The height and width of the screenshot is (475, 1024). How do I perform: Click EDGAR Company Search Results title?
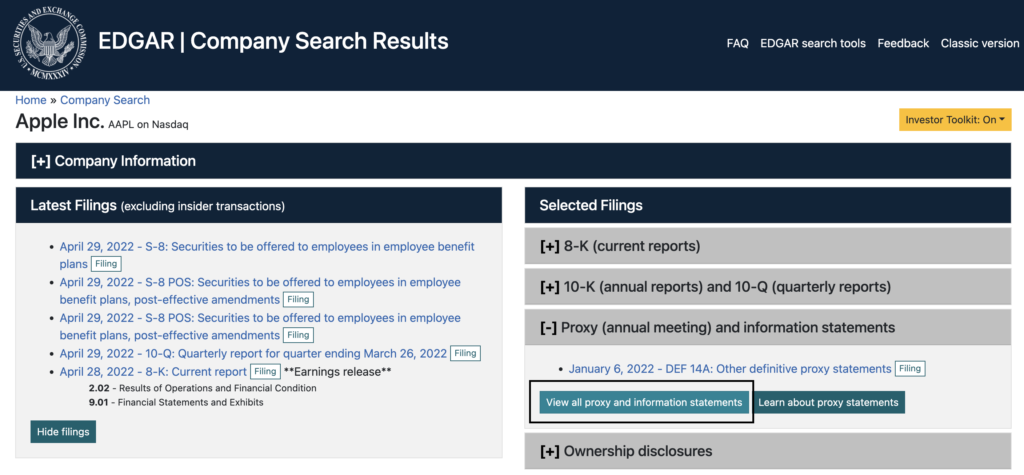tap(274, 42)
